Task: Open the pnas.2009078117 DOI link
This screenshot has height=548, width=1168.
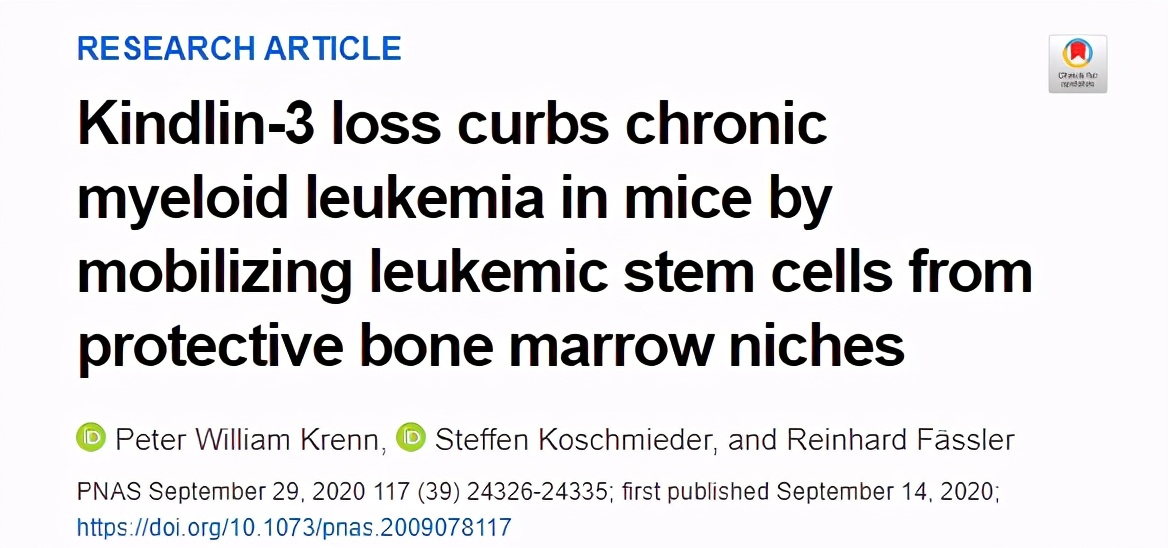Action: coord(294,526)
